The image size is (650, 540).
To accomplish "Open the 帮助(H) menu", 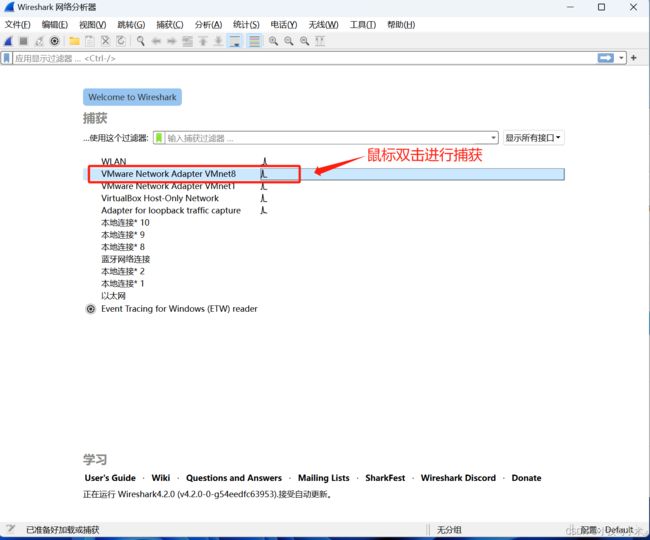I will (x=401, y=25).
